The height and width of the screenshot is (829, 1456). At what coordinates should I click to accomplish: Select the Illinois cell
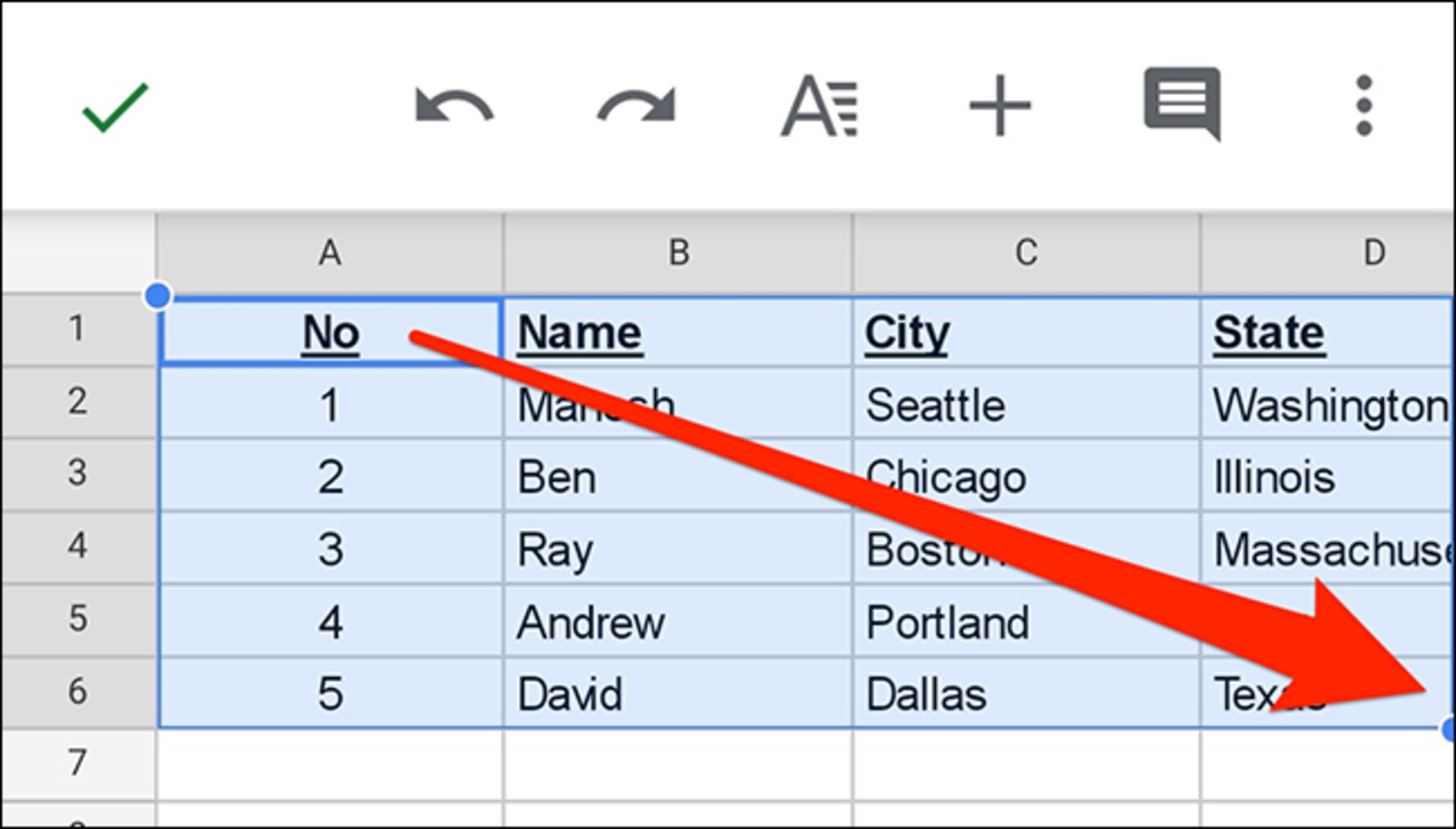1328,476
